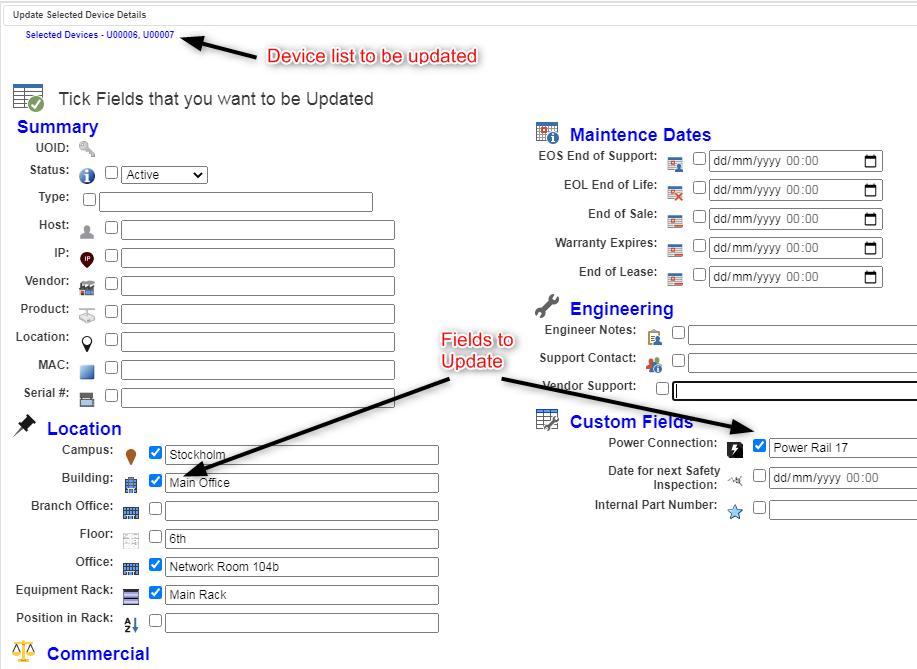Open the Warranty Expires date picker
The image size is (917, 669).
point(870,248)
